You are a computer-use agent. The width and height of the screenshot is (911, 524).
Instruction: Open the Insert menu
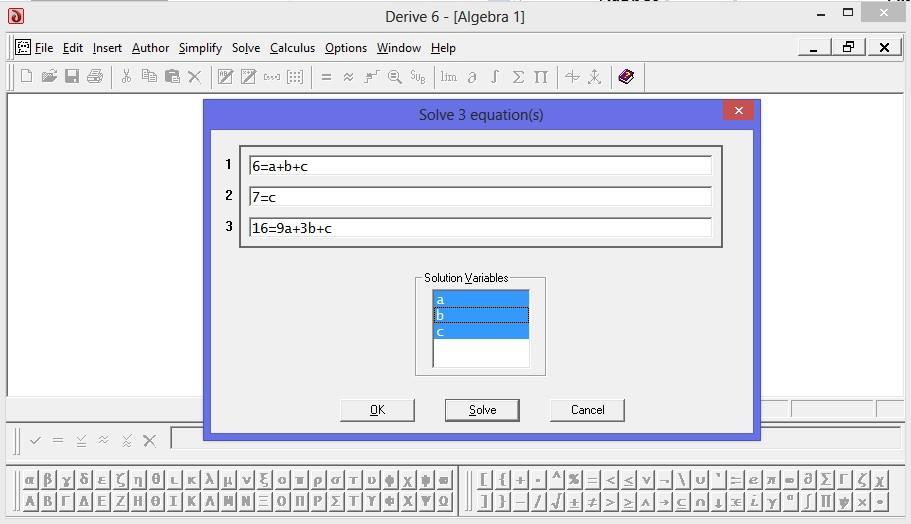107,48
